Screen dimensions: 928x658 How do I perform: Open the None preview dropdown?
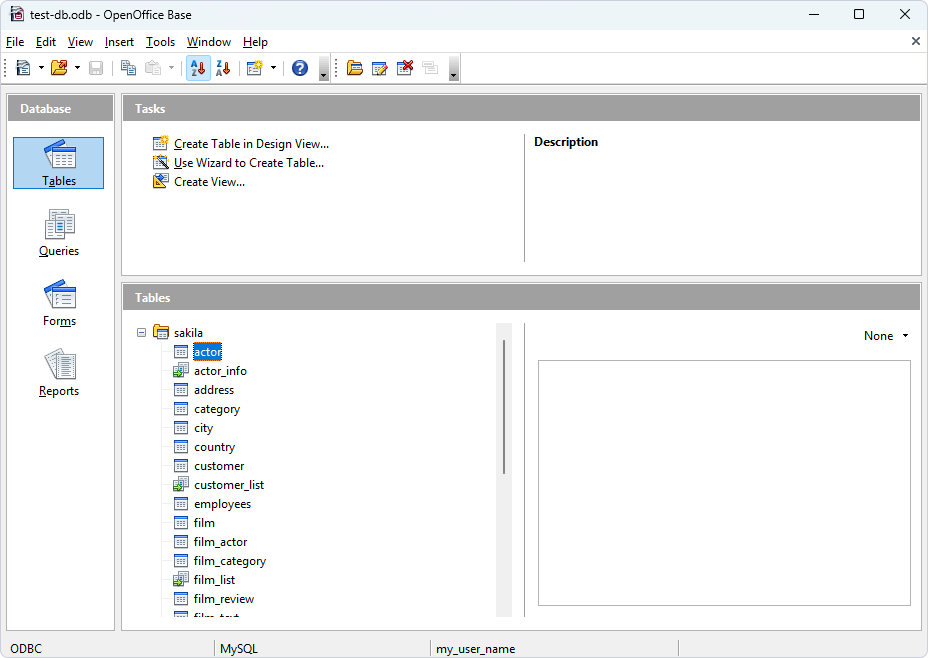pos(884,335)
